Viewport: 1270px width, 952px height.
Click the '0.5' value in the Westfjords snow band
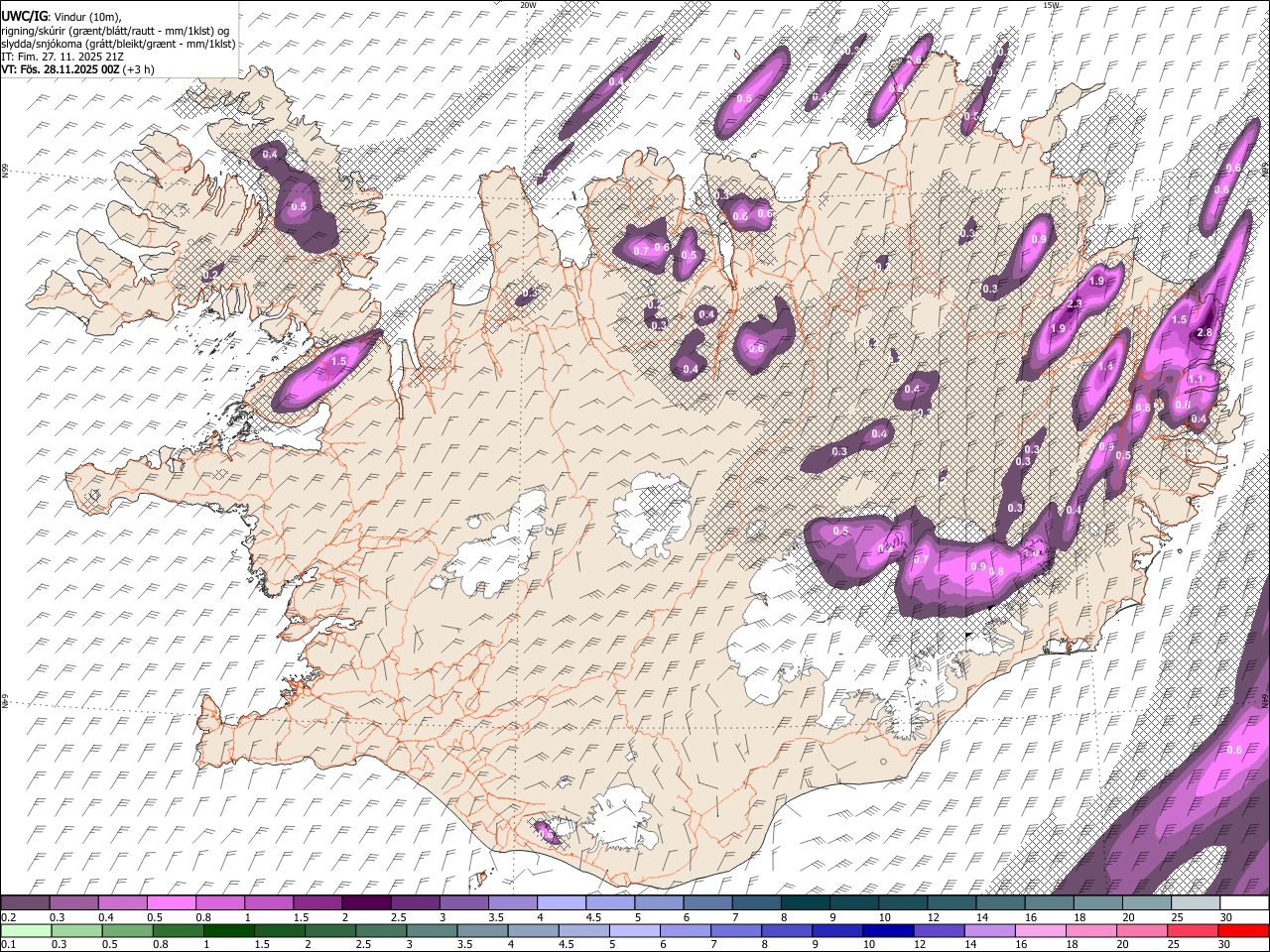299,207
